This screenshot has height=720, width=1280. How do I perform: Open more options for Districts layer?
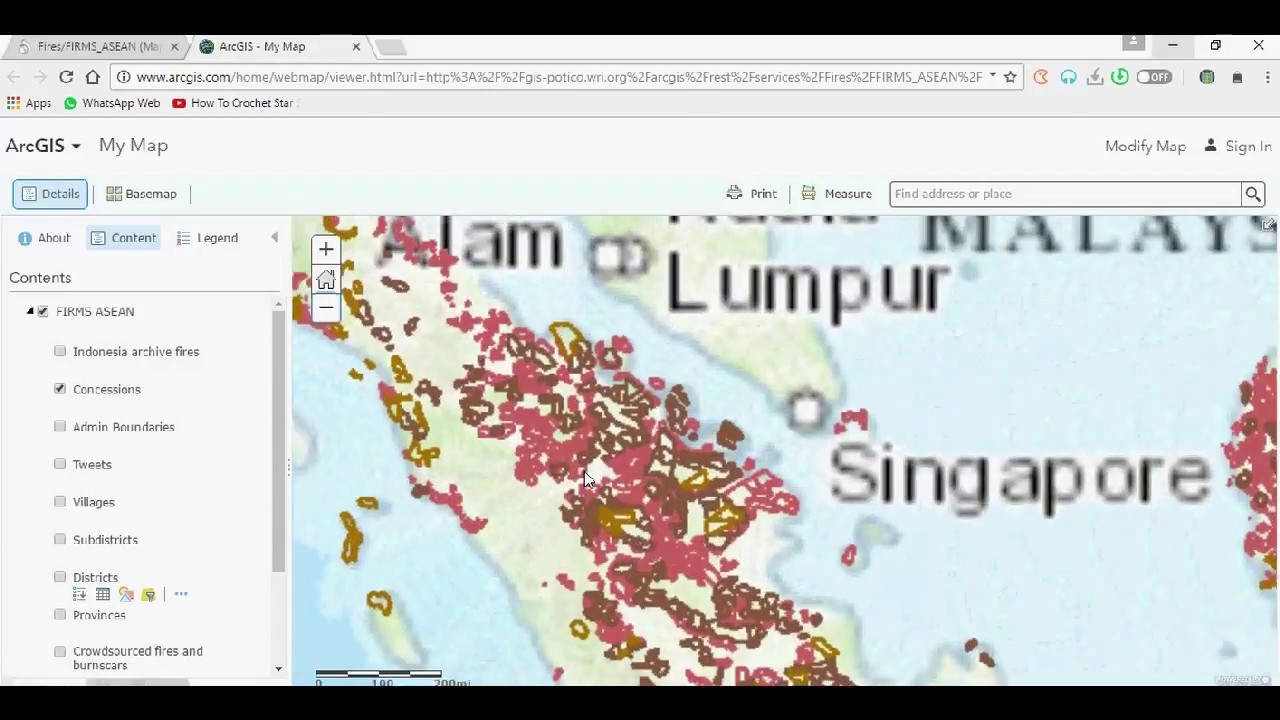[181, 595]
